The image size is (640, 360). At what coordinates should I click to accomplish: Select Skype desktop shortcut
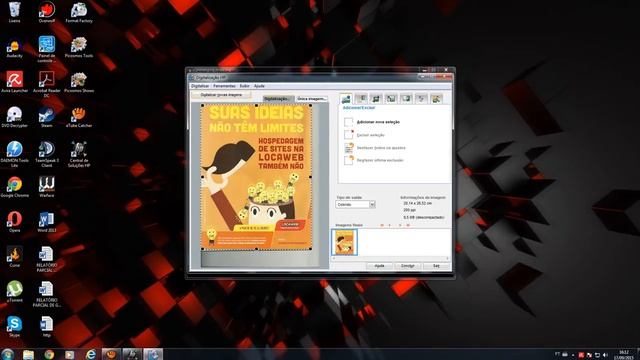[14, 326]
